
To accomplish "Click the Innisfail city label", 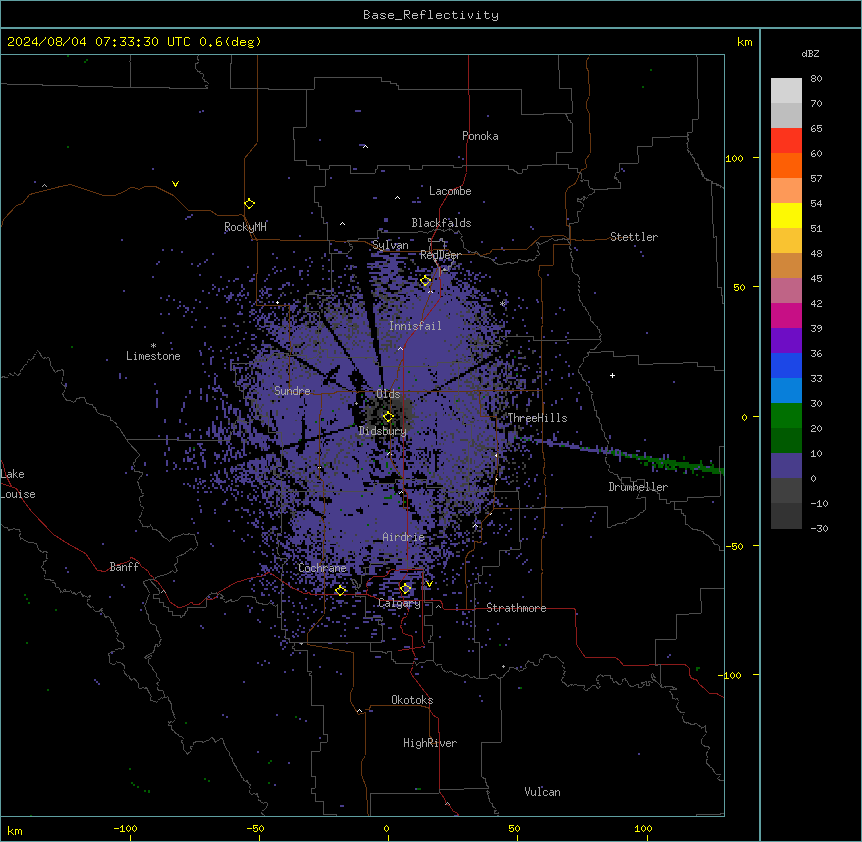I will [x=415, y=326].
